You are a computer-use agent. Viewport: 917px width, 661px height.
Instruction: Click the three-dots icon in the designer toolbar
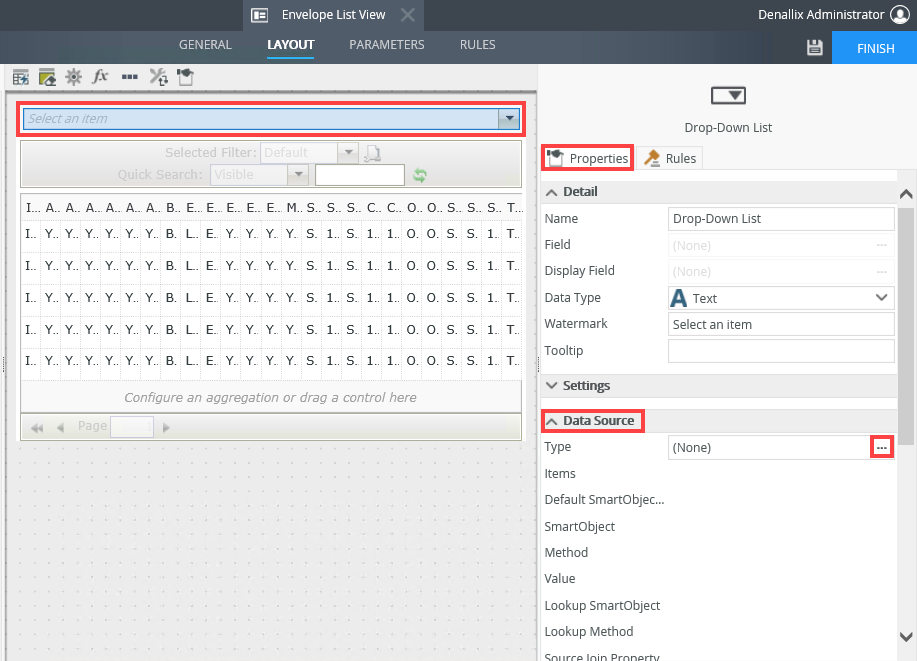click(x=129, y=77)
